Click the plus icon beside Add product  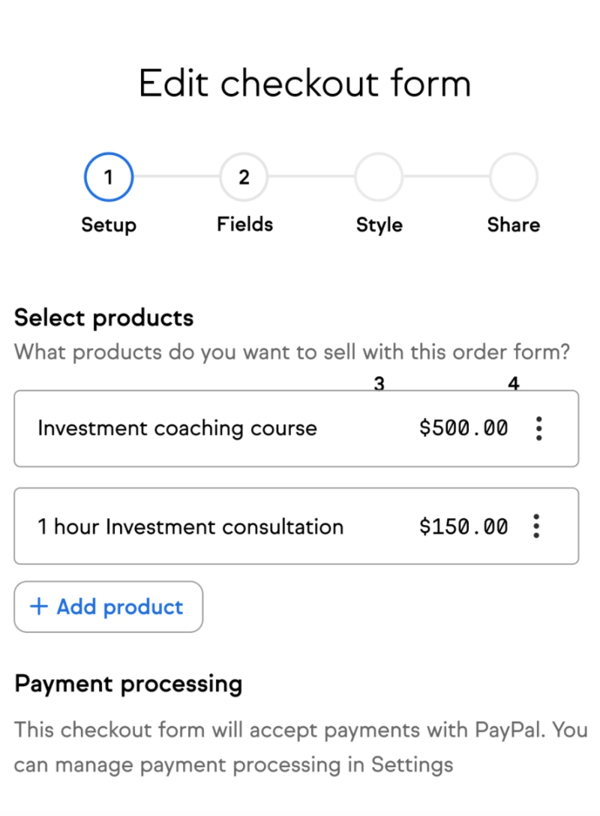[39, 607]
